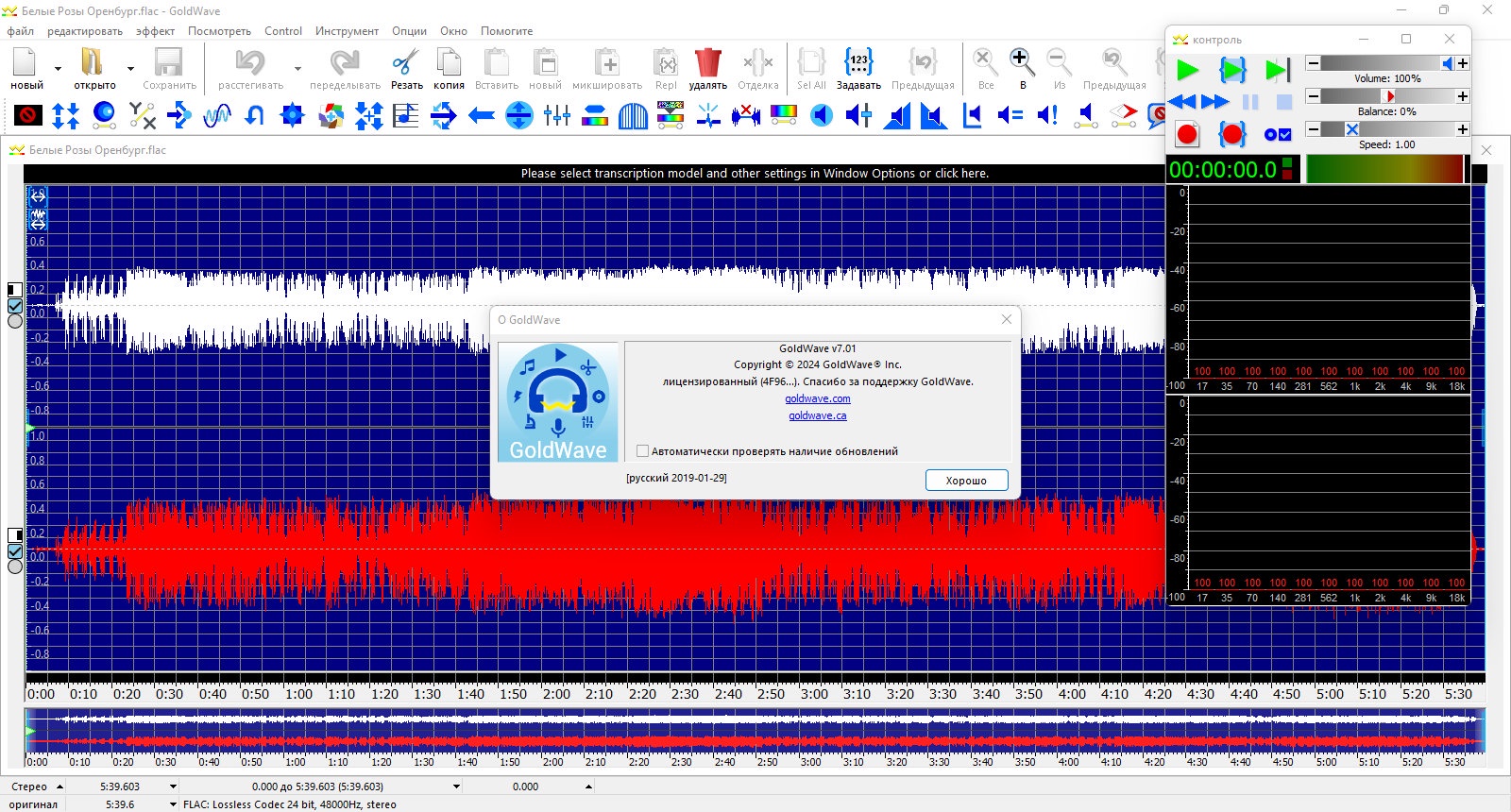Toggle the right channel checkbox beside red waveform
This screenshot has height=812, width=1511.
pyautogui.click(x=15, y=551)
